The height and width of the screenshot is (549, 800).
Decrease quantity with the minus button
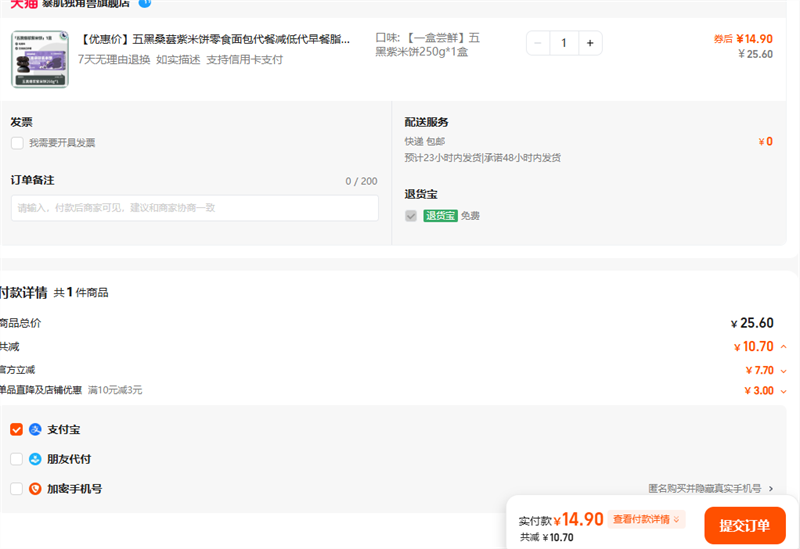pyautogui.click(x=538, y=43)
